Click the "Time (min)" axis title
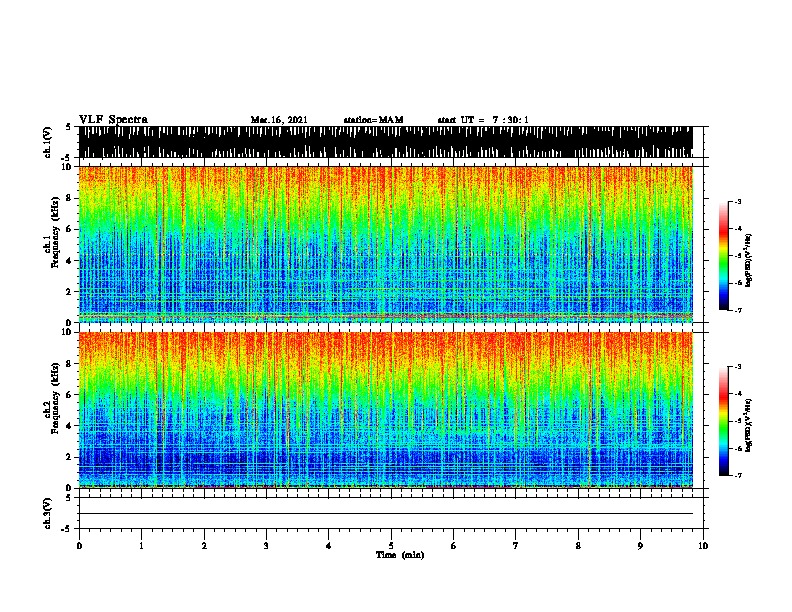 pyautogui.click(x=400, y=555)
